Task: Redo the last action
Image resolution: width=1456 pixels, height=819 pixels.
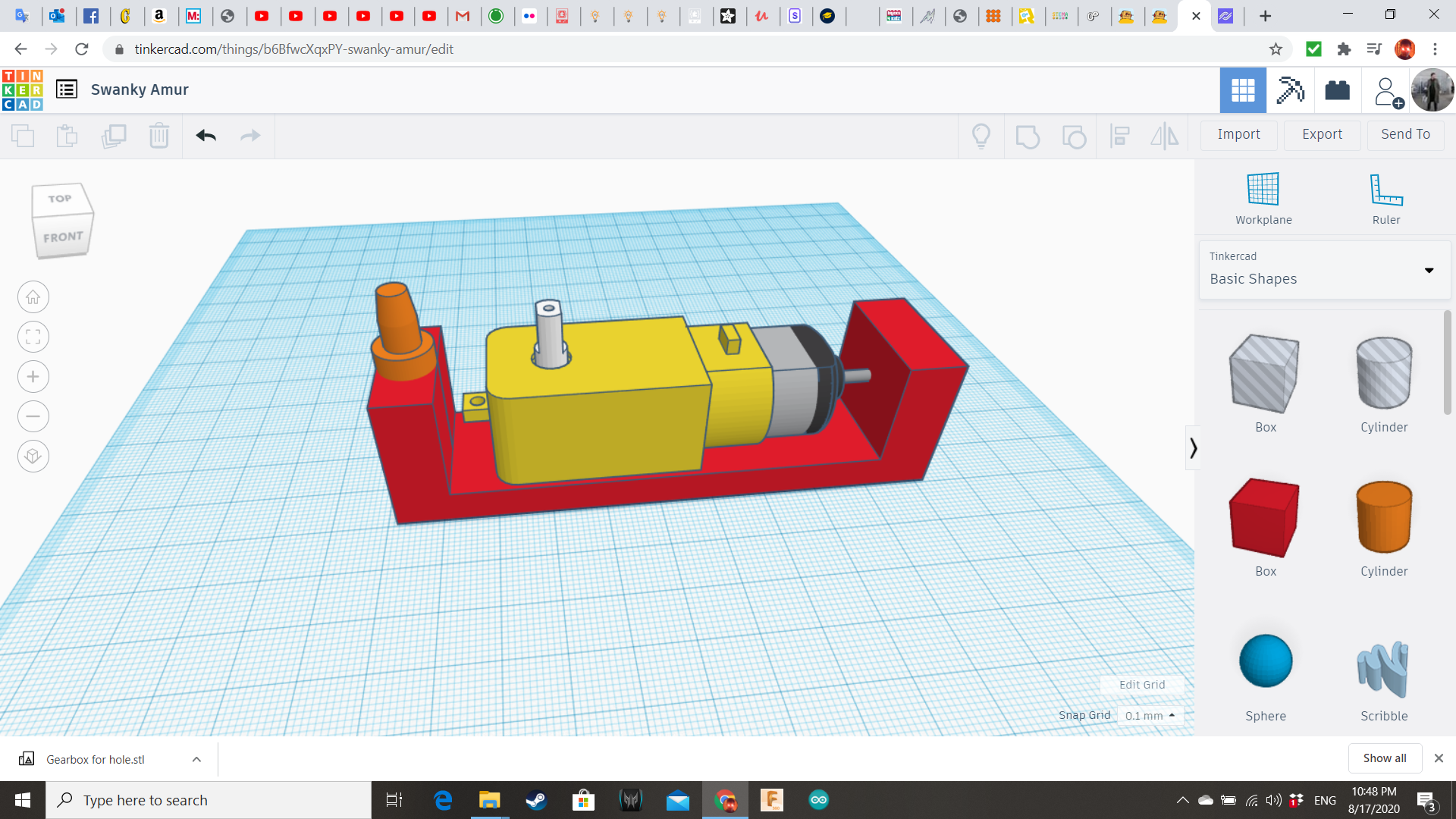Action: [x=250, y=136]
